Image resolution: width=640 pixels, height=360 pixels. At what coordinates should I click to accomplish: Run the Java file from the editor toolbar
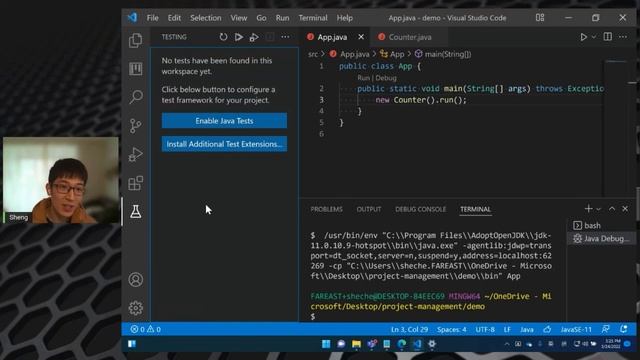pos(583,37)
